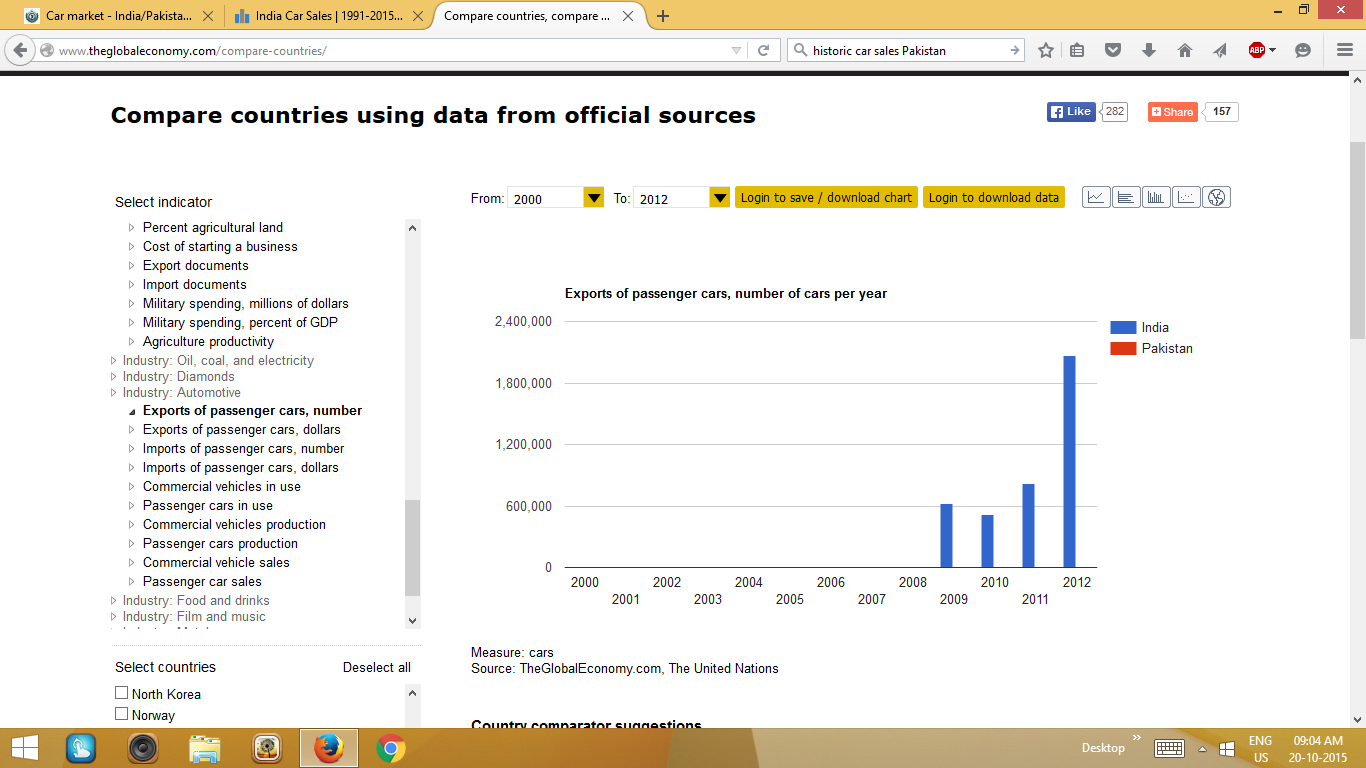The height and width of the screenshot is (768, 1366).
Task: Switch to vertical column chart view
Action: 1156,197
